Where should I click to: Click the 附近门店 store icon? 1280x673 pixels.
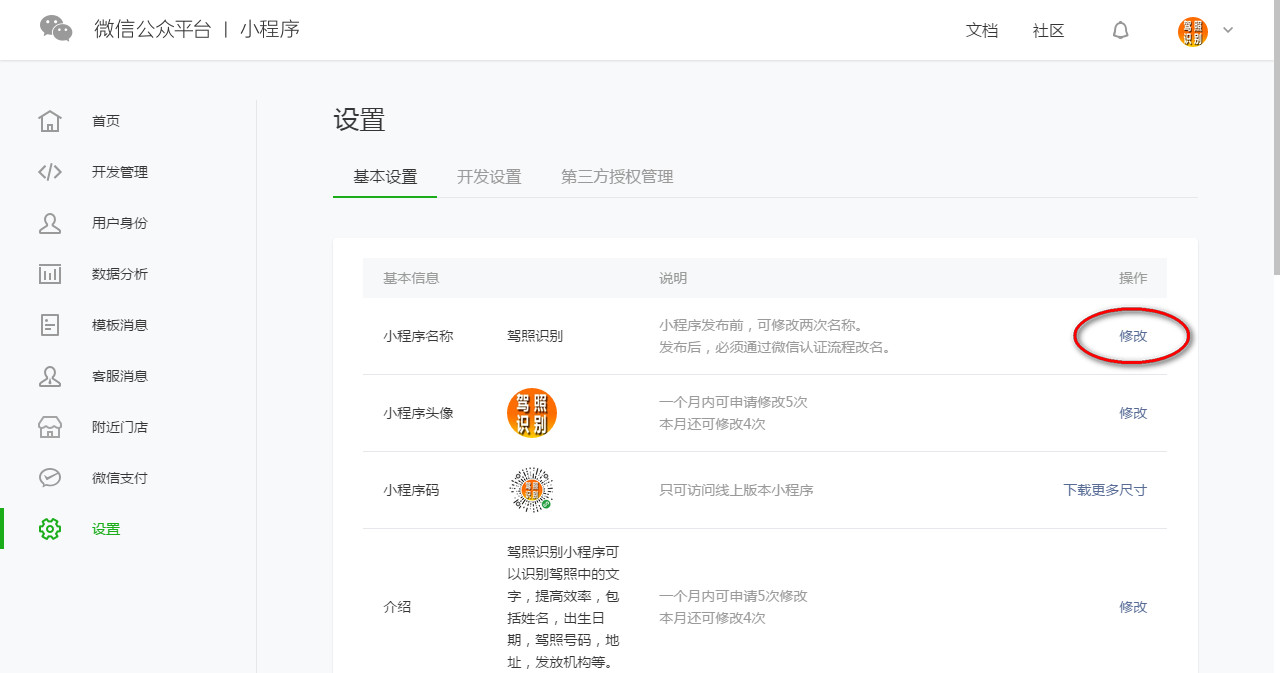pyautogui.click(x=50, y=427)
